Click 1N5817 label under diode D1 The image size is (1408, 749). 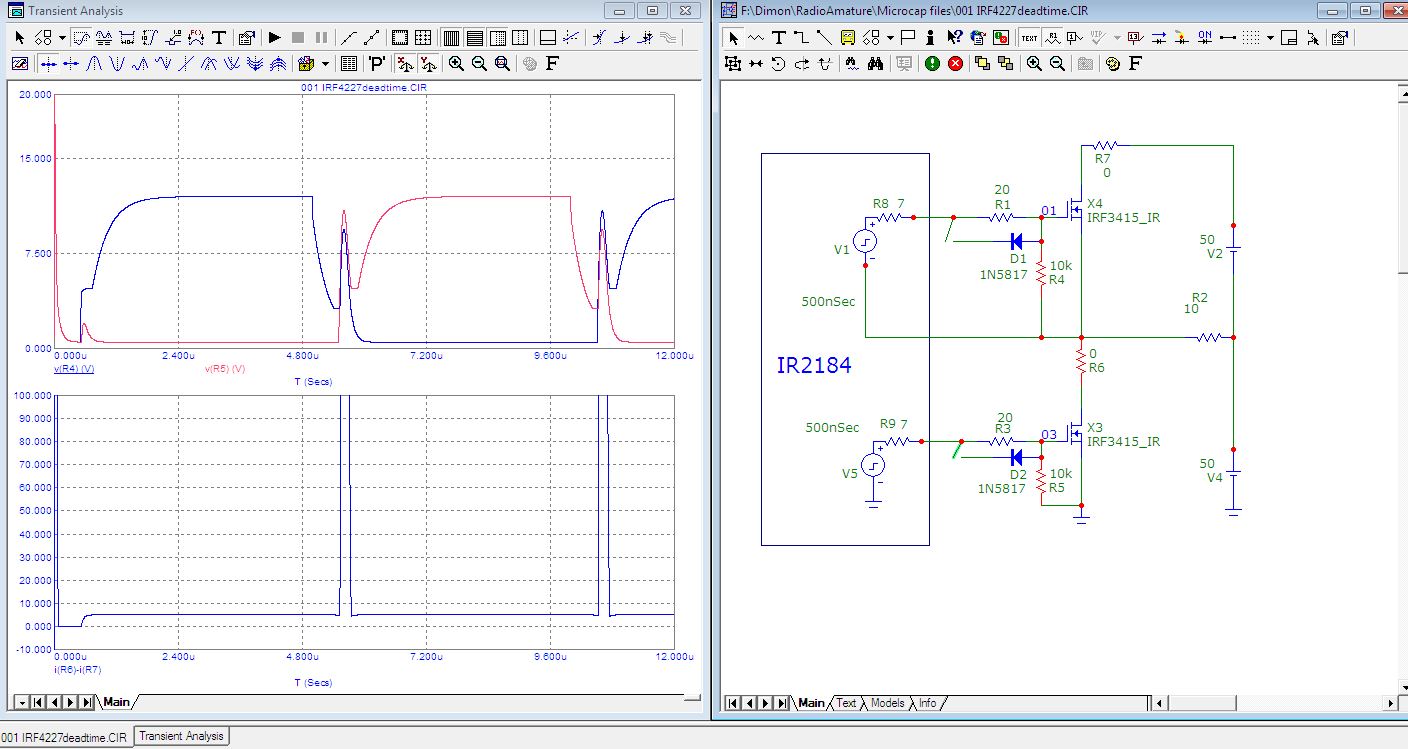tap(1003, 275)
